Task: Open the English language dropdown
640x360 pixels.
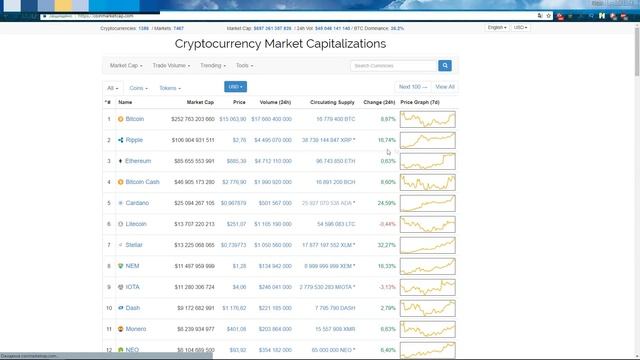Action: [497, 27]
